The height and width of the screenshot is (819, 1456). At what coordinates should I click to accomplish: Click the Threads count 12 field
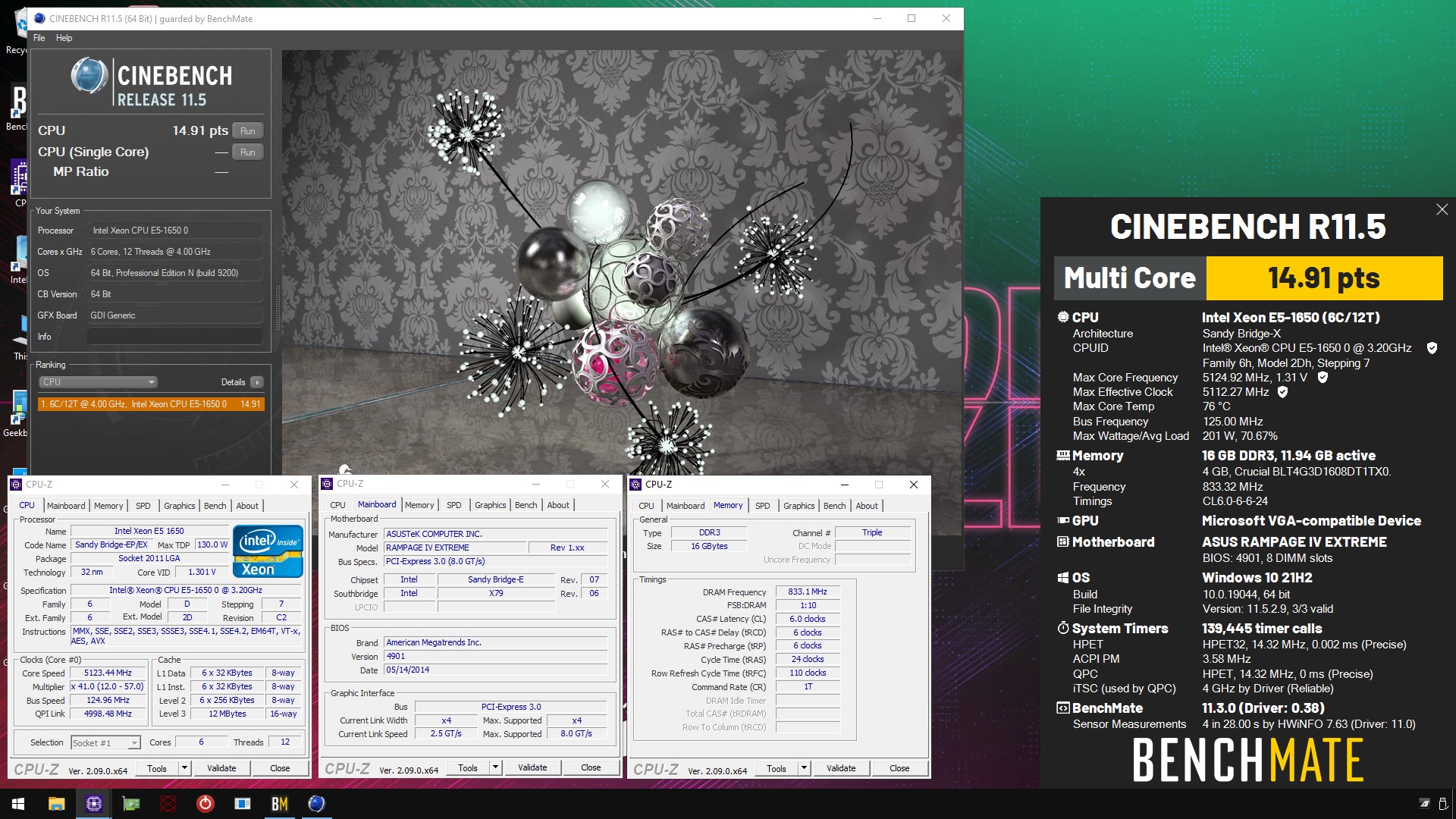tap(285, 742)
